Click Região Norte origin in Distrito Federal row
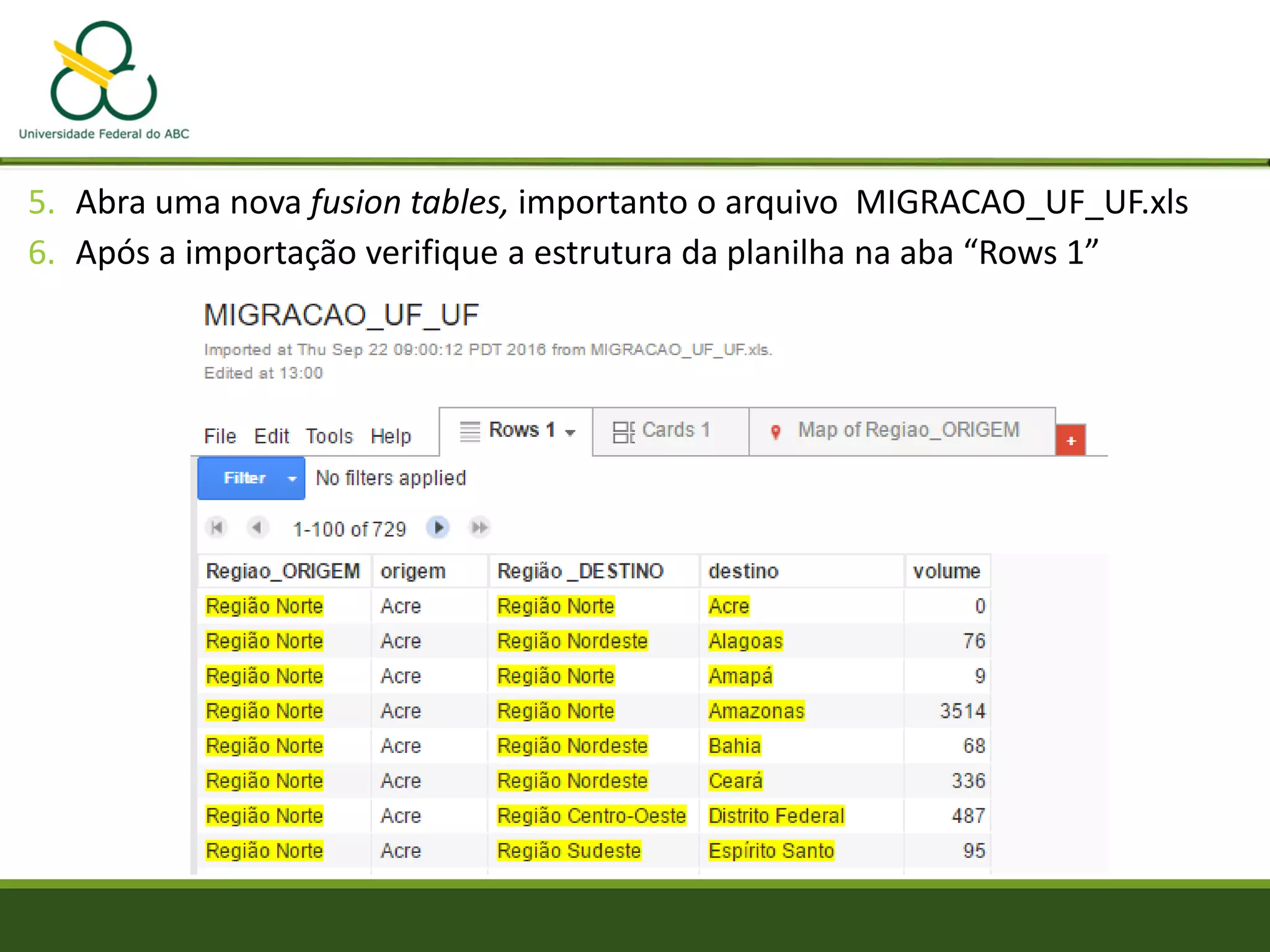 (264, 816)
